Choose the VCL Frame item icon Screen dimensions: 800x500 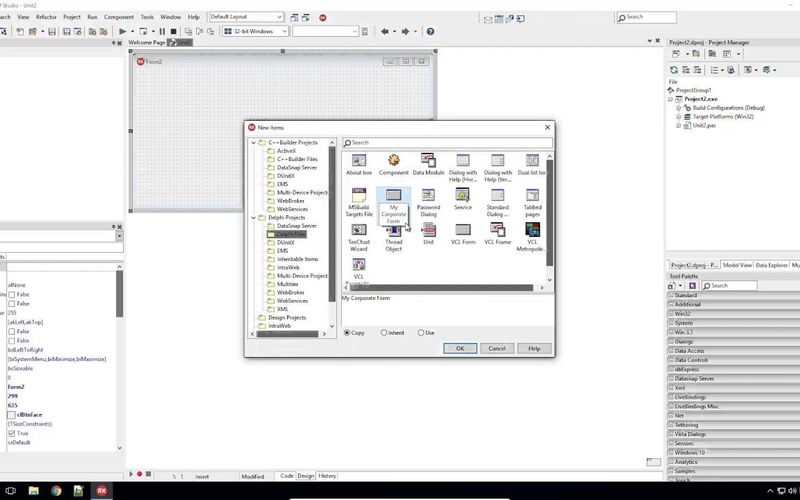(x=497, y=230)
